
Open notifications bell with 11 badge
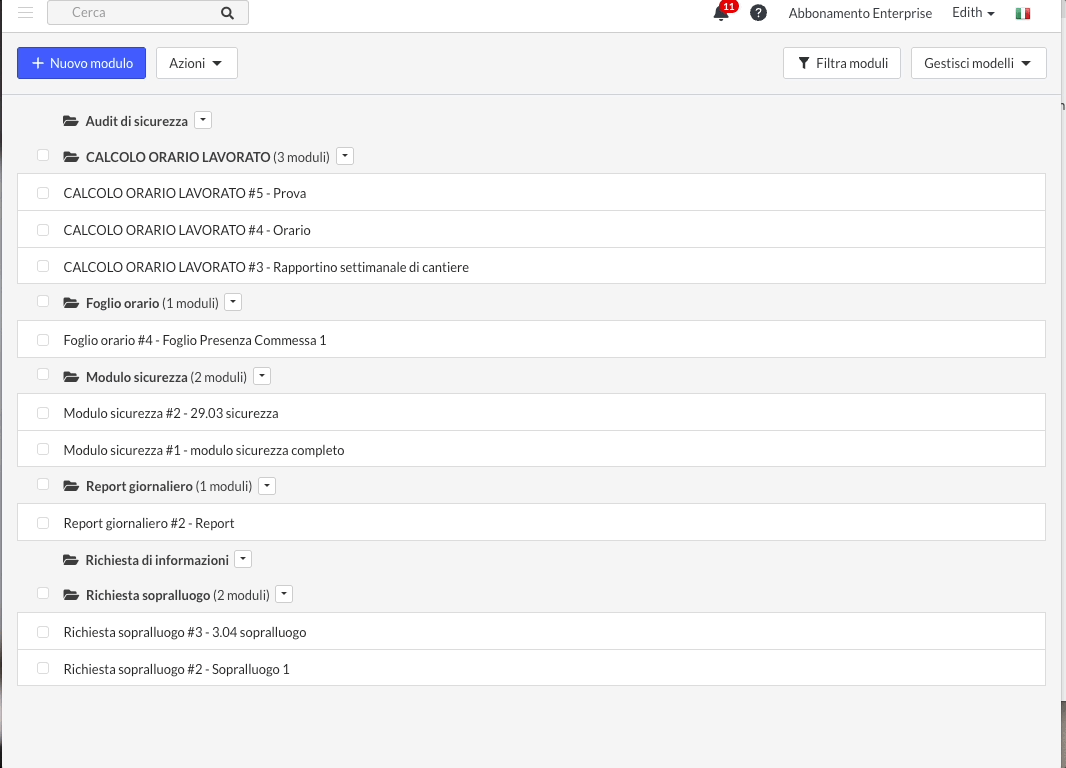[x=721, y=13]
